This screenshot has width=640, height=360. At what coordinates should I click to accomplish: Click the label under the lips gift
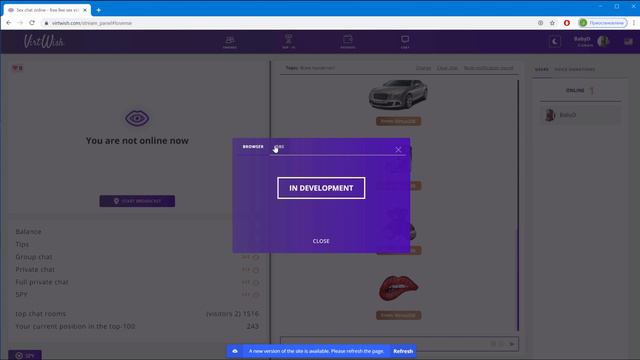coord(398,315)
